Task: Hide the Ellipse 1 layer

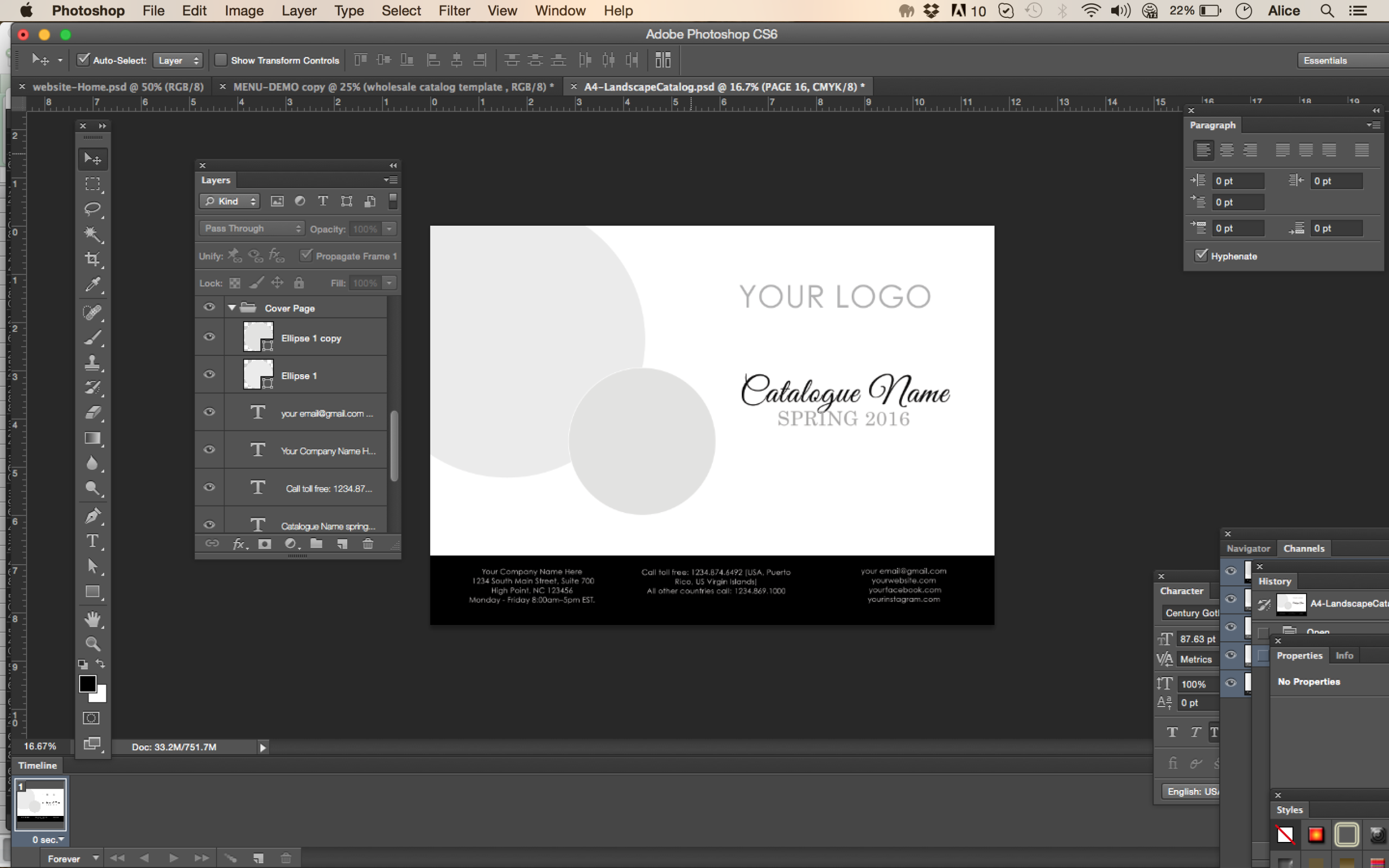Action: point(209,374)
